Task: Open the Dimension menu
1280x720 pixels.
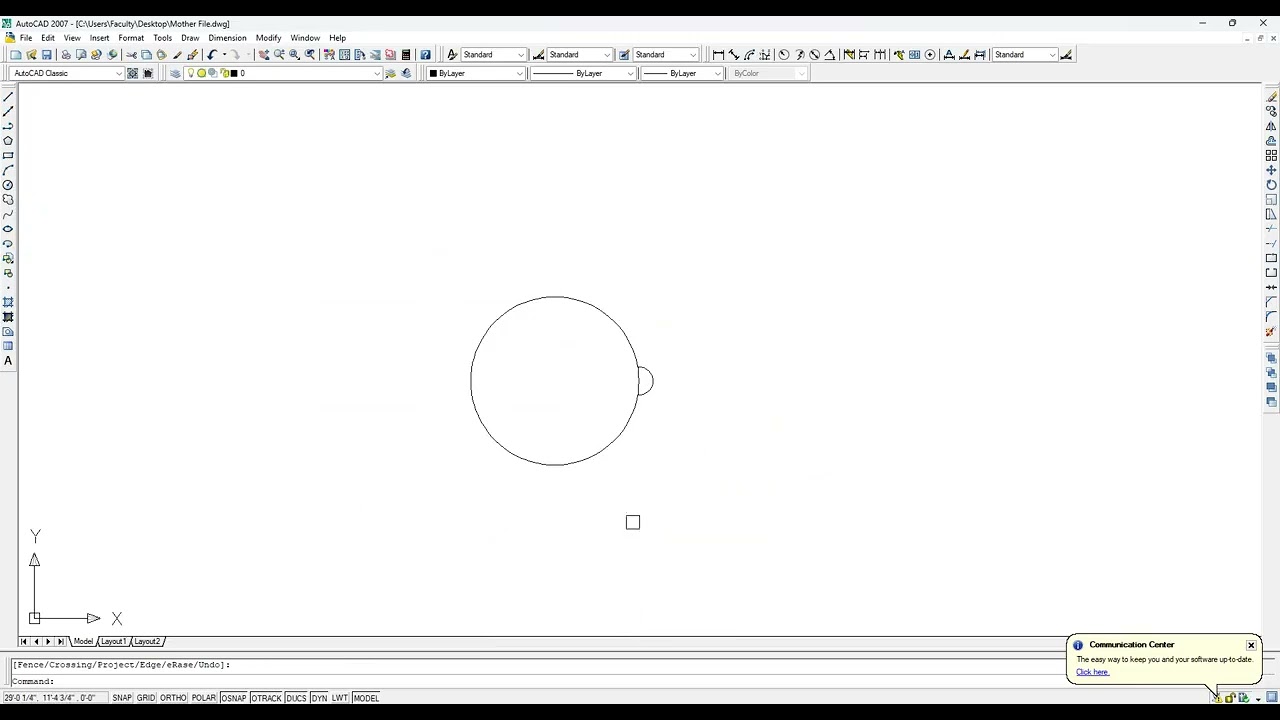Action: [227, 38]
